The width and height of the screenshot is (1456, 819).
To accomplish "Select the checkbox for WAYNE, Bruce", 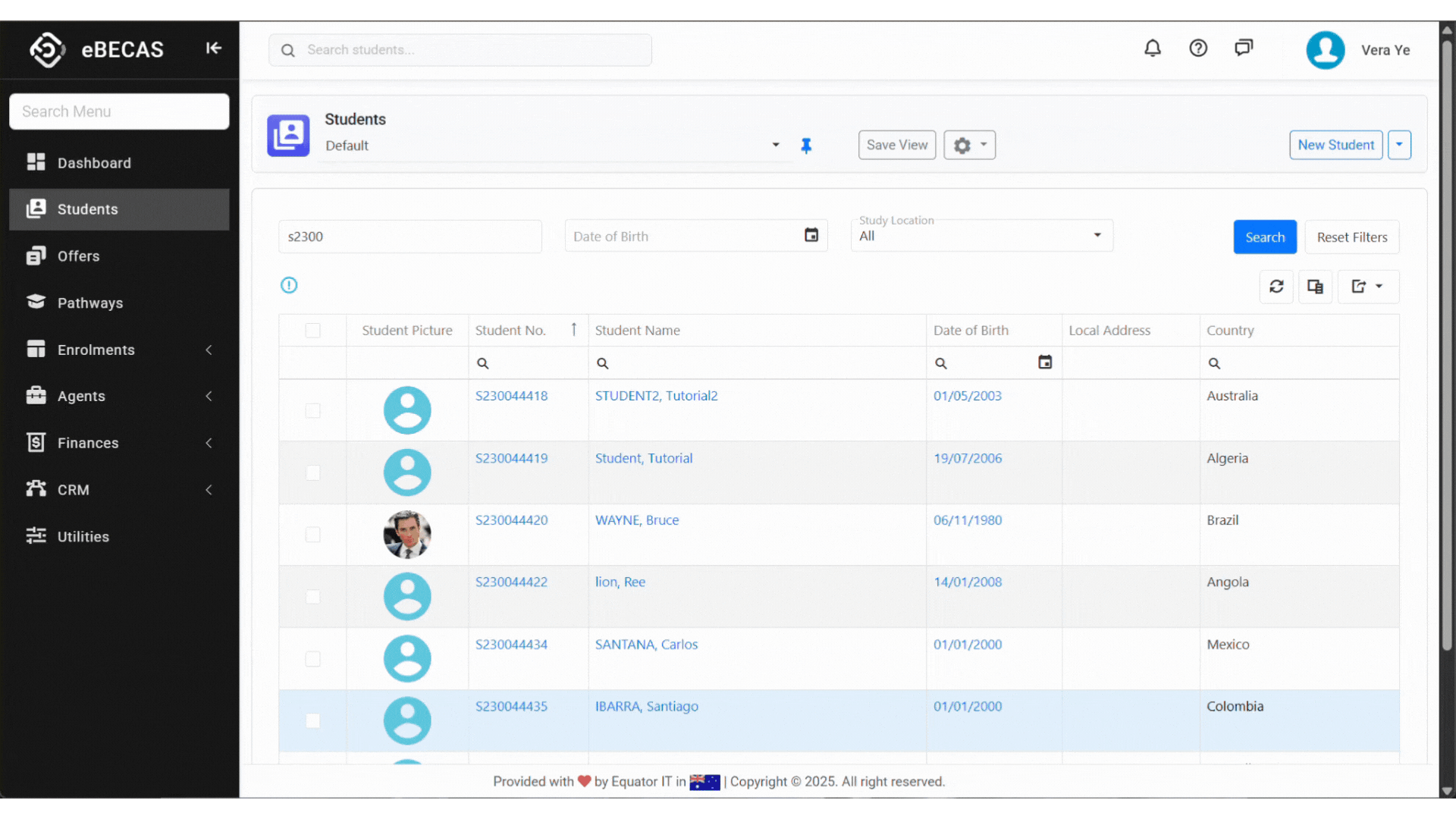I will click(312, 535).
